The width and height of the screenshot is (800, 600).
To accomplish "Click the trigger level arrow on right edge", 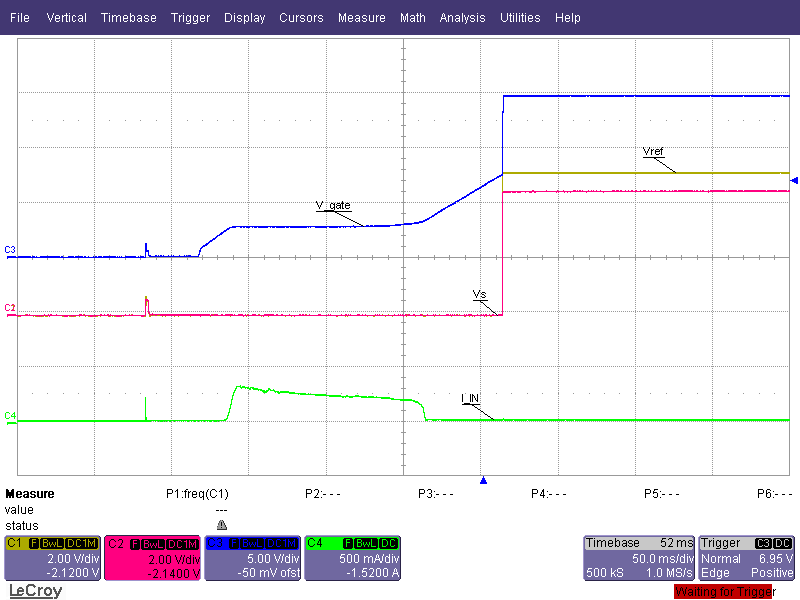I will (794, 180).
